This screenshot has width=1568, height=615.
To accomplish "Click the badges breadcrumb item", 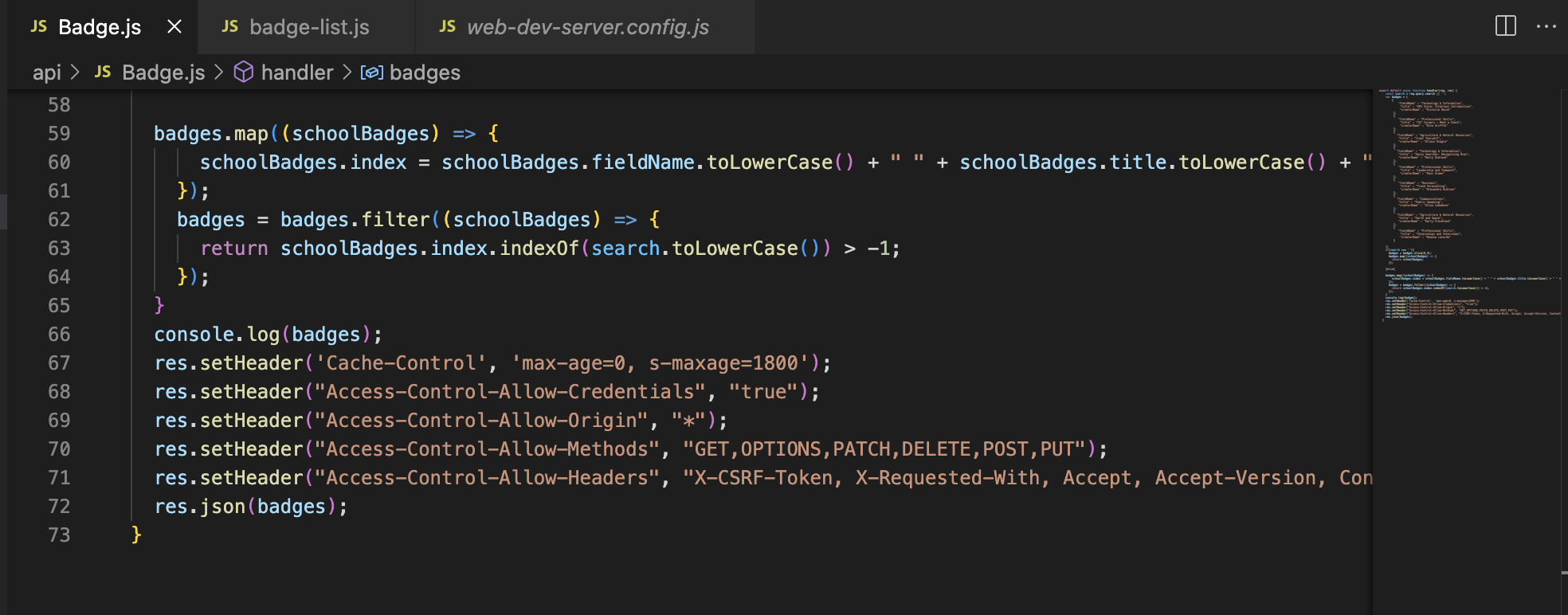I will click(425, 72).
